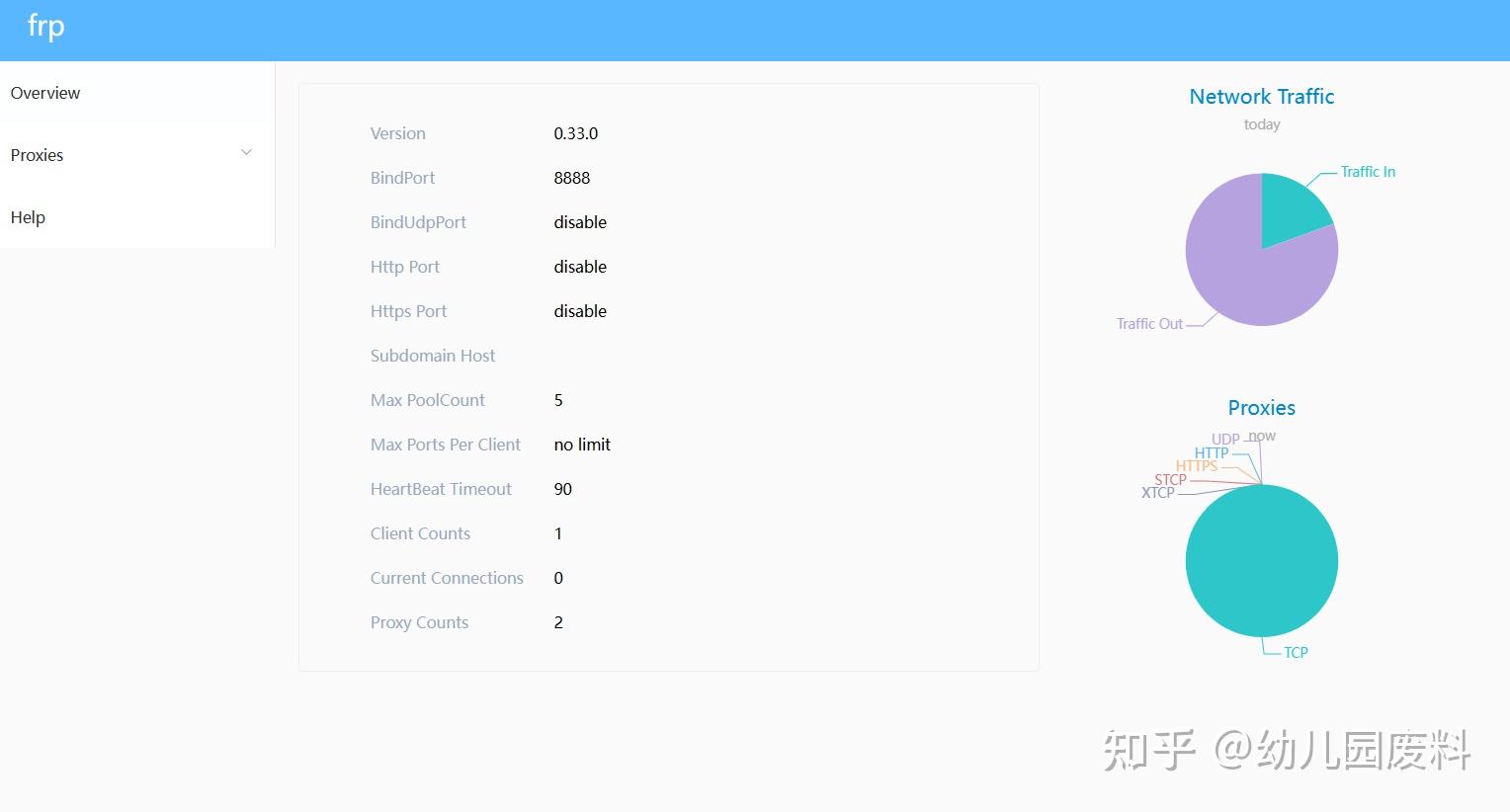Viewport: 1510px width, 812px height.
Task: Click the UDP label in proxies chart
Action: tap(1225, 439)
